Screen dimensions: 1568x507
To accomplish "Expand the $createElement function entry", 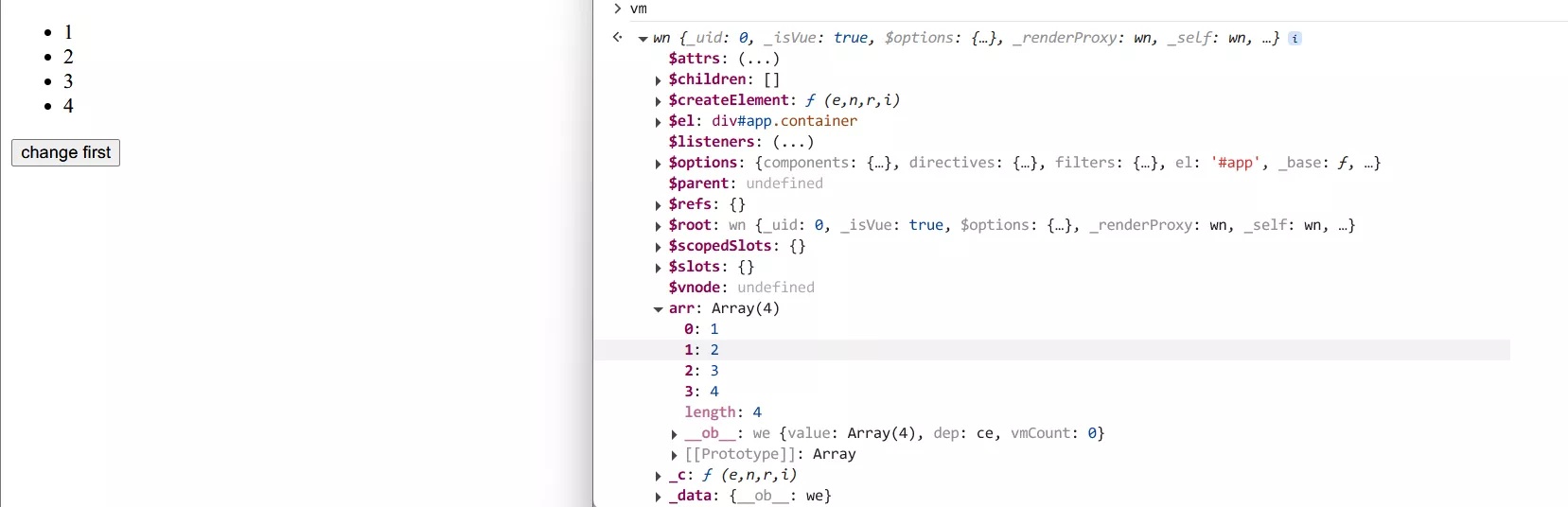I will click(659, 101).
